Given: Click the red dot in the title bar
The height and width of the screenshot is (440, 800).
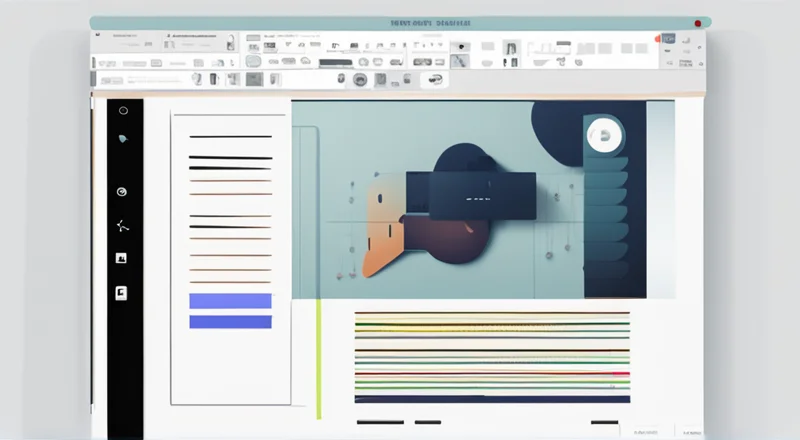Looking at the screenshot, I should pos(697,23).
